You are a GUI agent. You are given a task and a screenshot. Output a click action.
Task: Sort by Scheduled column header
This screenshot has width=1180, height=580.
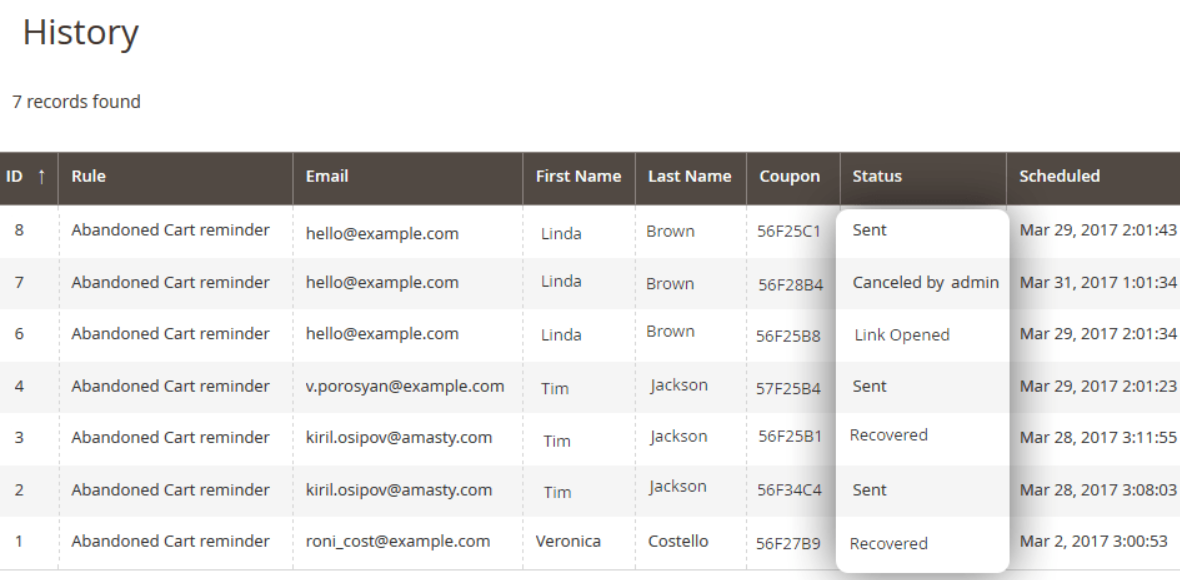tap(1059, 176)
